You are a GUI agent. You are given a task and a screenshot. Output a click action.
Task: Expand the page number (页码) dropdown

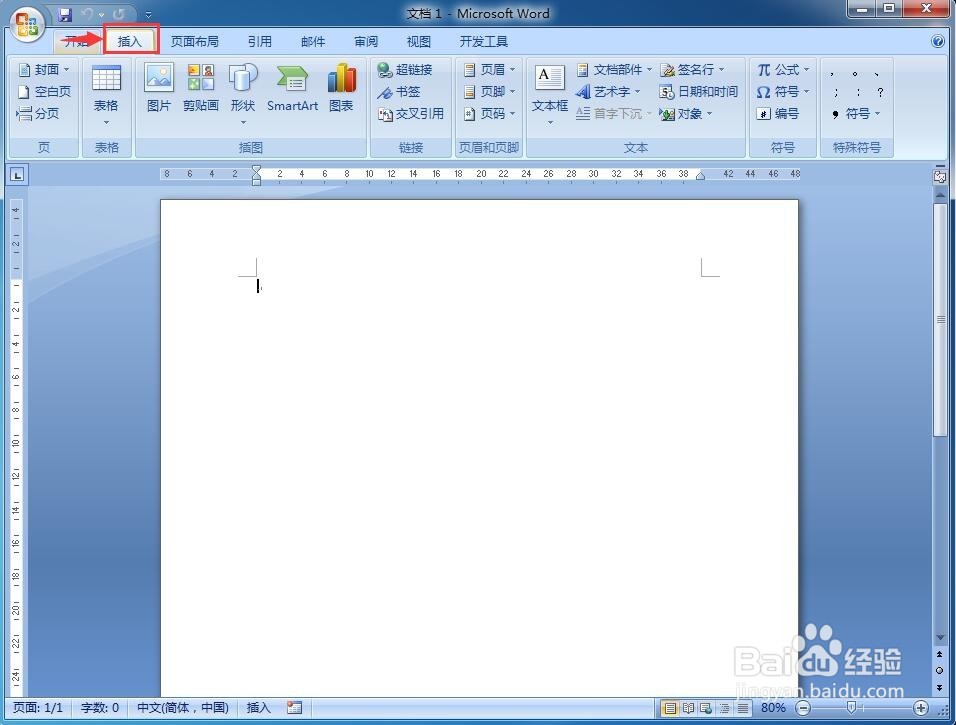tap(512, 114)
